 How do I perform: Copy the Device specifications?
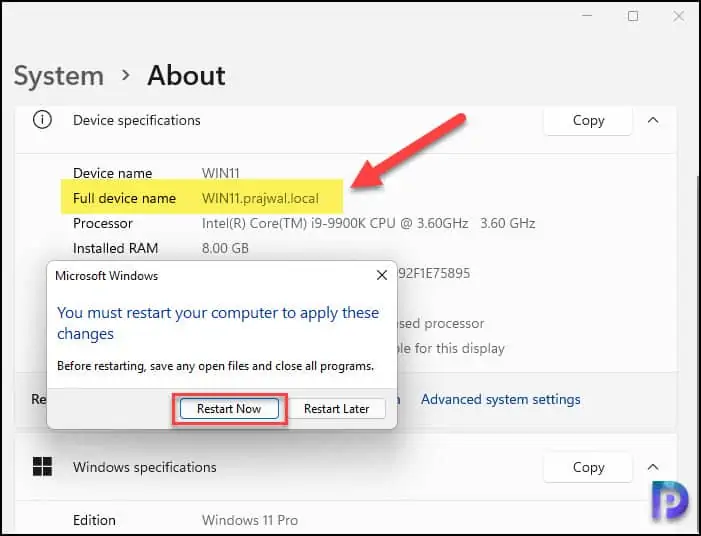[588, 120]
